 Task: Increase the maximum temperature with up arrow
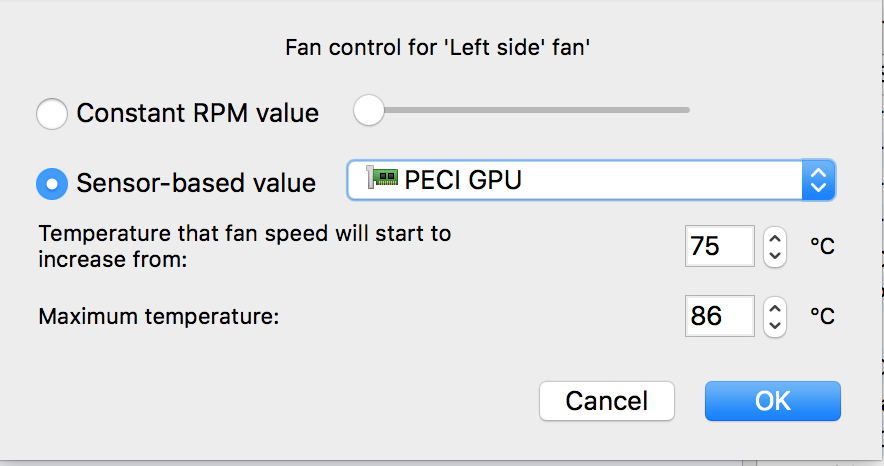point(775,308)
